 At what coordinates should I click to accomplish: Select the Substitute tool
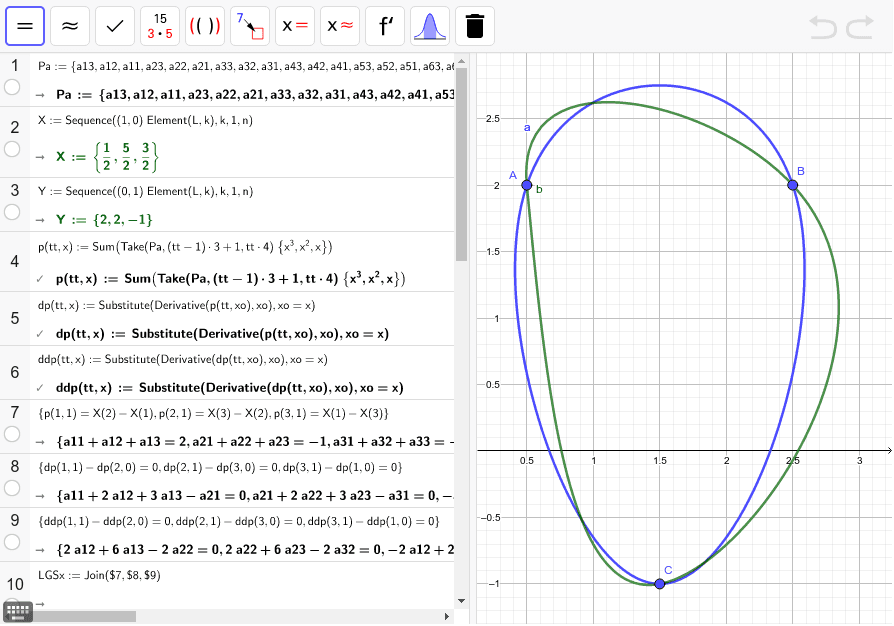250,26
